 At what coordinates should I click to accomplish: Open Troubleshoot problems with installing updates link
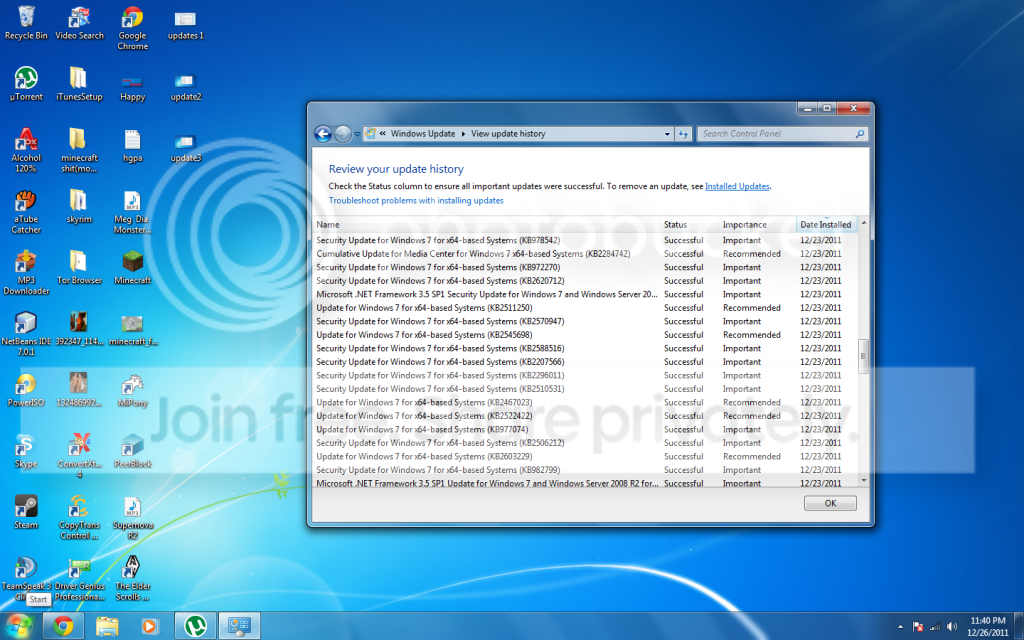click(x=416, y=200)
